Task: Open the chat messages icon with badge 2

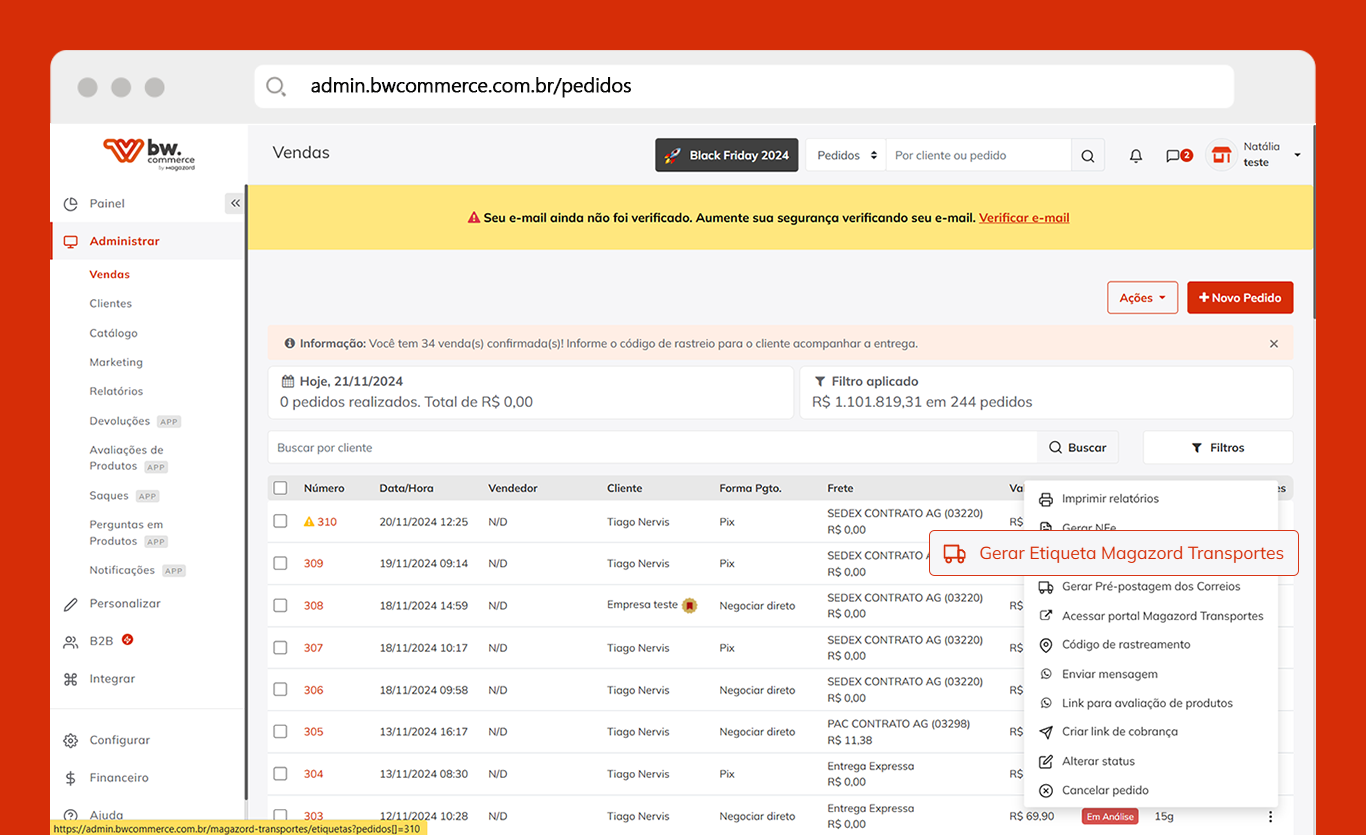Action: pyautogui.click(x=1179, y=156)
